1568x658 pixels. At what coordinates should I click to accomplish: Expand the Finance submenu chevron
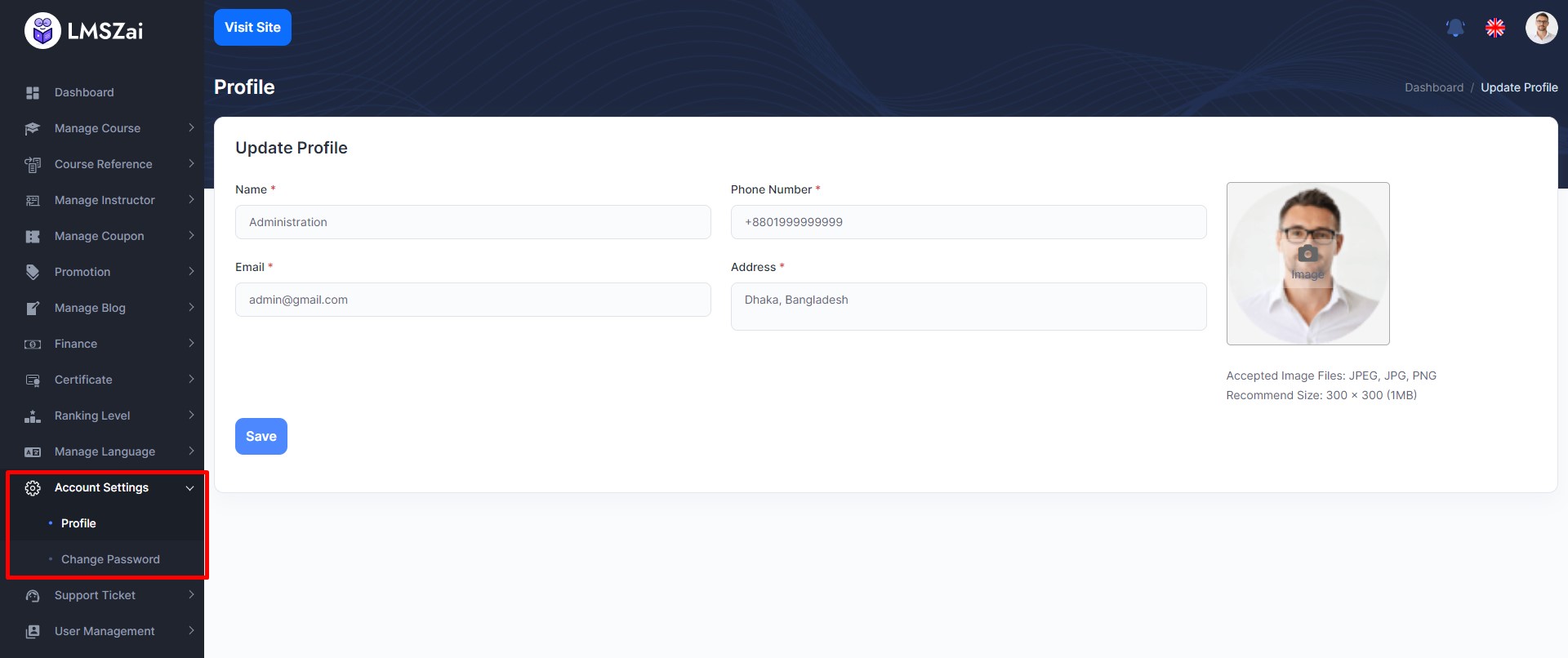191,344
